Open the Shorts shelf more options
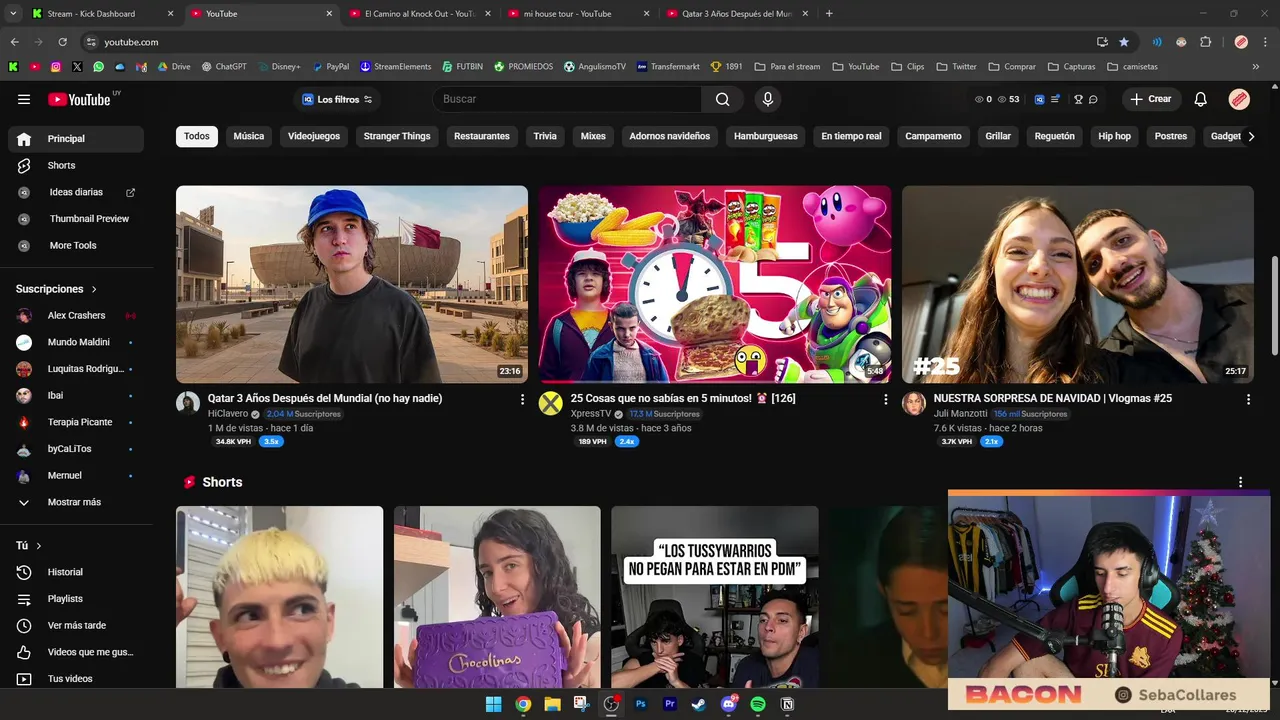This screenshot has width=1280, height=720. pyautogui.click(x=1240, y=482)
